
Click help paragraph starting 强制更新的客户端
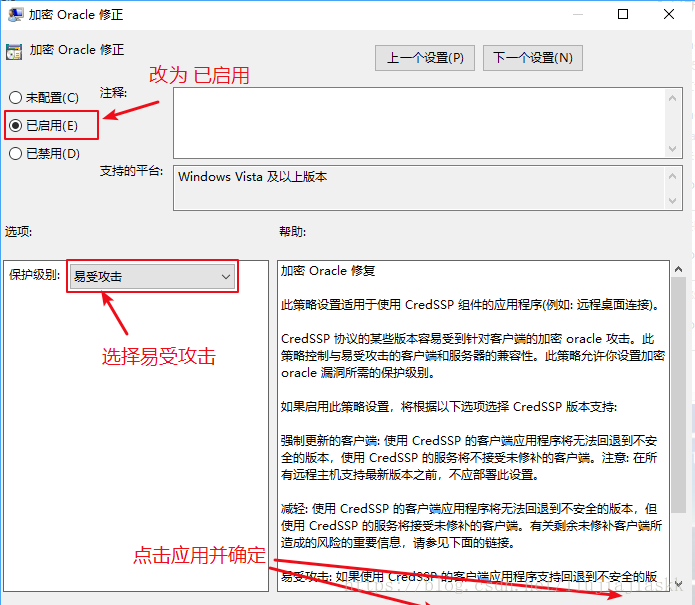(x=469, y=458)
